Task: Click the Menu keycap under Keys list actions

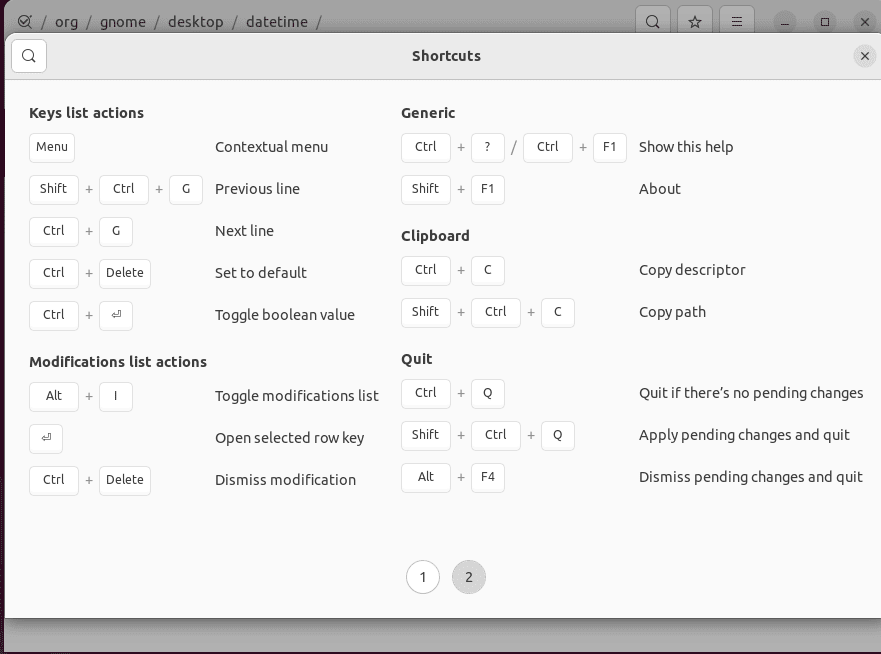Action: pyautogui.click(x=51, y=147)
